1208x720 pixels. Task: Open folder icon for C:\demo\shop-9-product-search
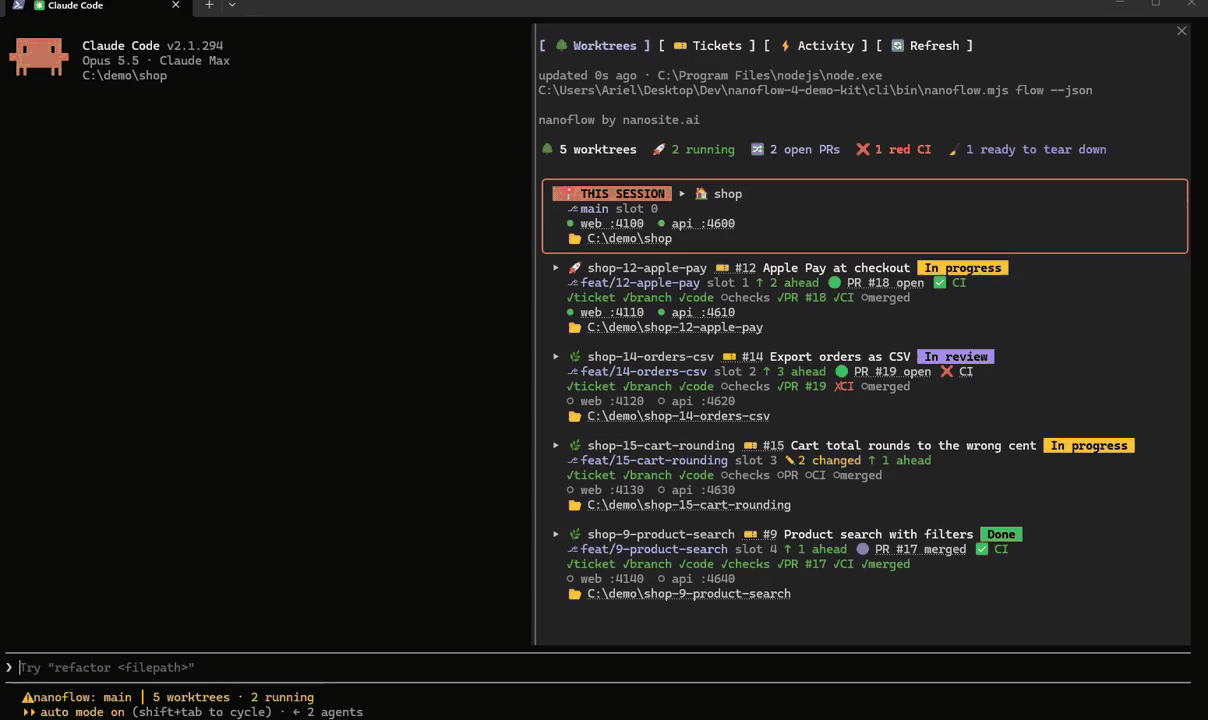574,595
